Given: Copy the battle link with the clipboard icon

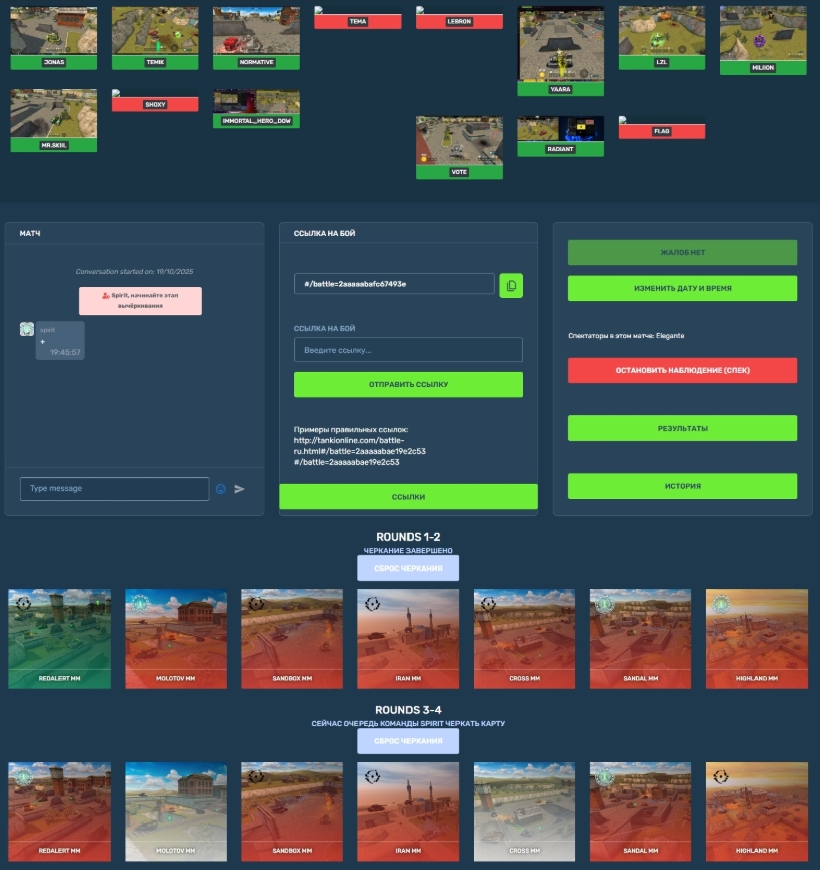Looking at the screenshot, I should pyautogui.click(x=511, y=285).
